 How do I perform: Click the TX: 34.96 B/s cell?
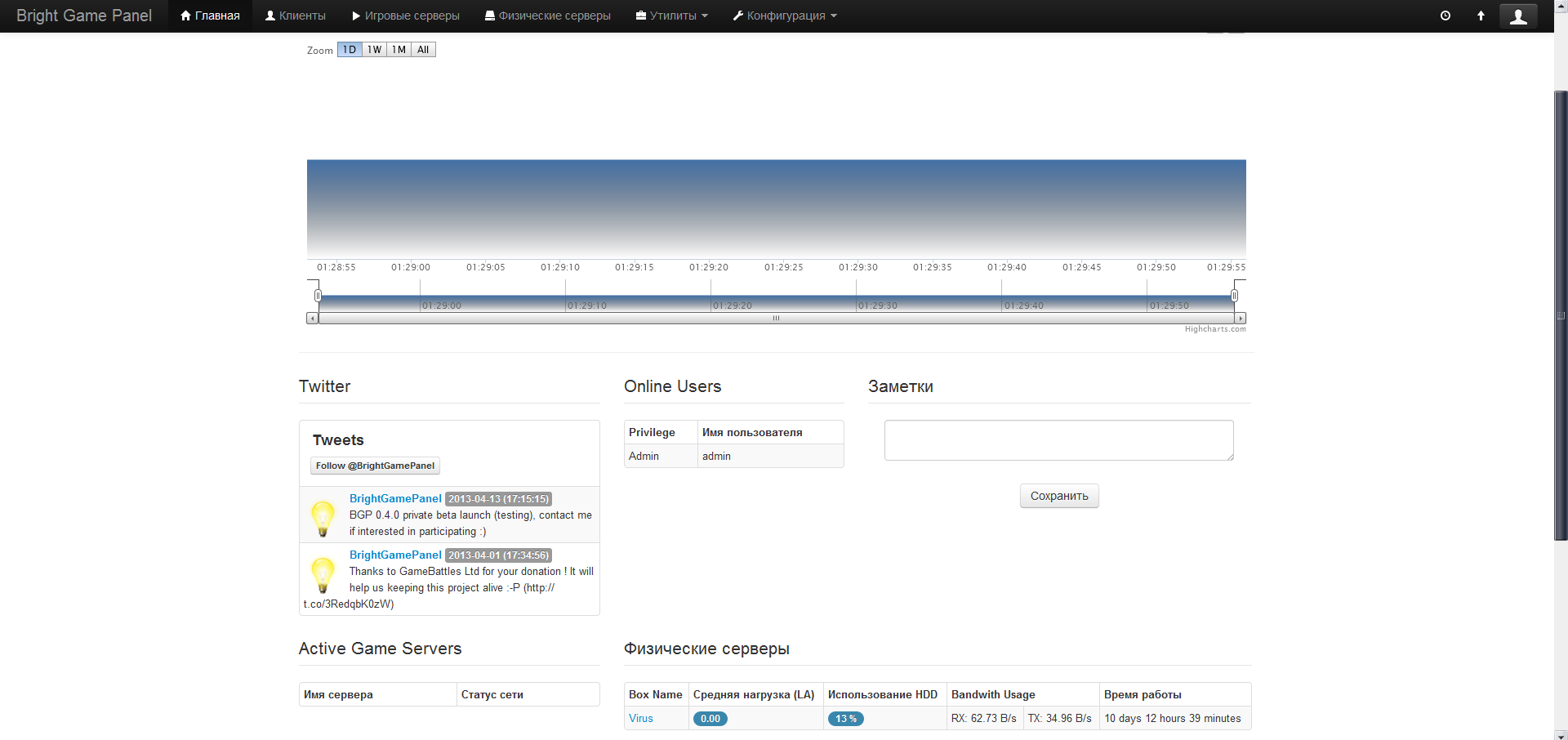click(x=1061, y=719)
